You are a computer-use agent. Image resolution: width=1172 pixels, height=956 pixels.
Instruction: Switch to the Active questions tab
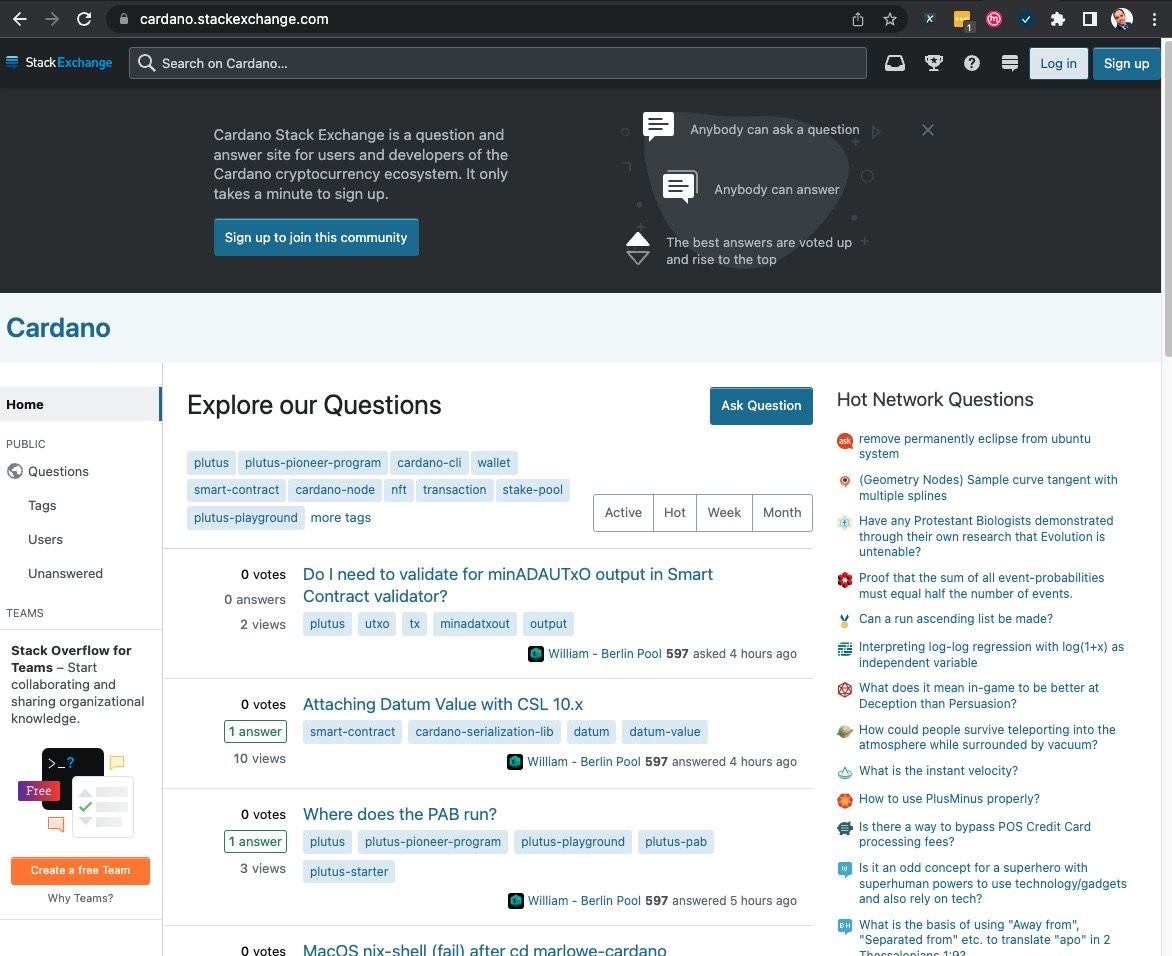pyautogui.click(x=623, y=513)
